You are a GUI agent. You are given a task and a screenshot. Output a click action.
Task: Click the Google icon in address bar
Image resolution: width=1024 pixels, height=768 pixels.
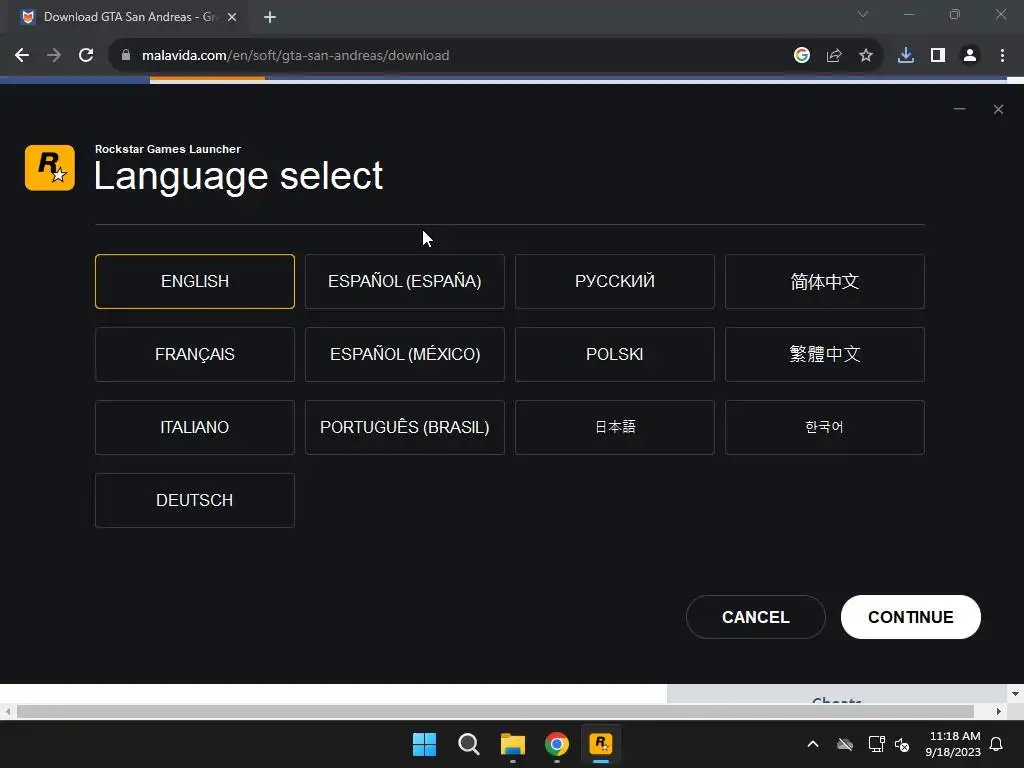[802, 56]
